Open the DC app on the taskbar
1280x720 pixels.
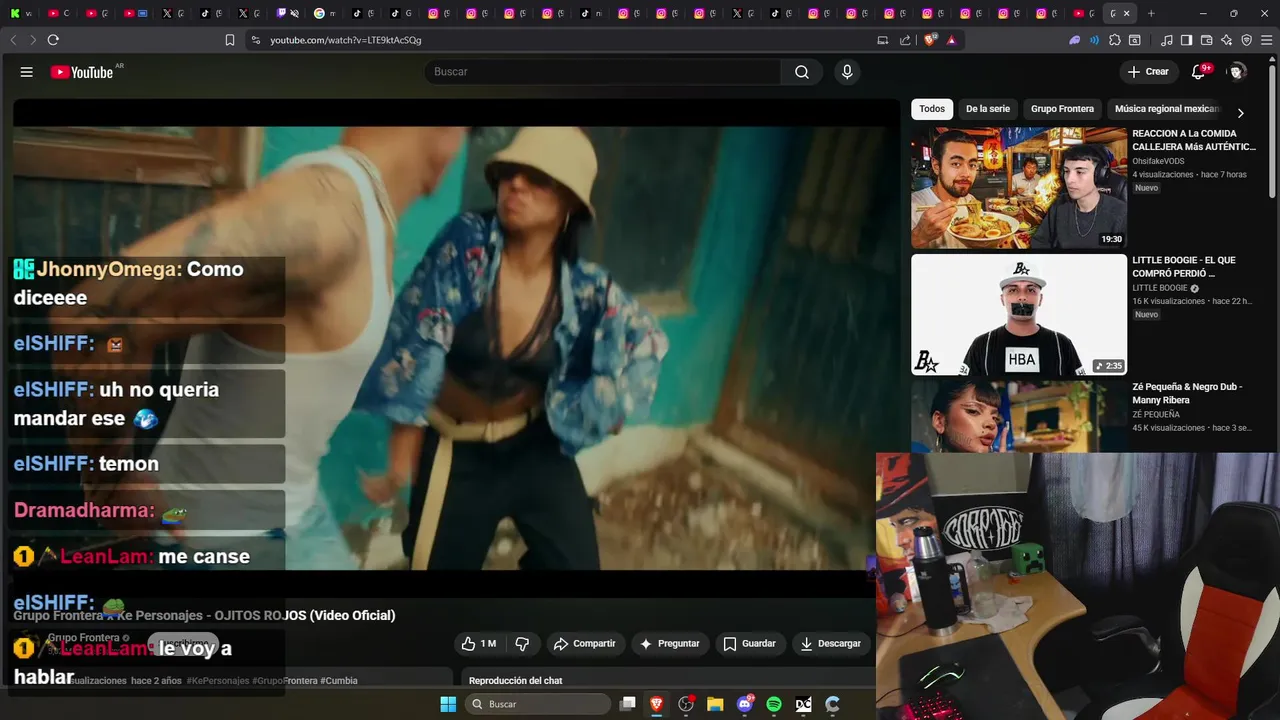pyautogui.click(x=803, y=704)
